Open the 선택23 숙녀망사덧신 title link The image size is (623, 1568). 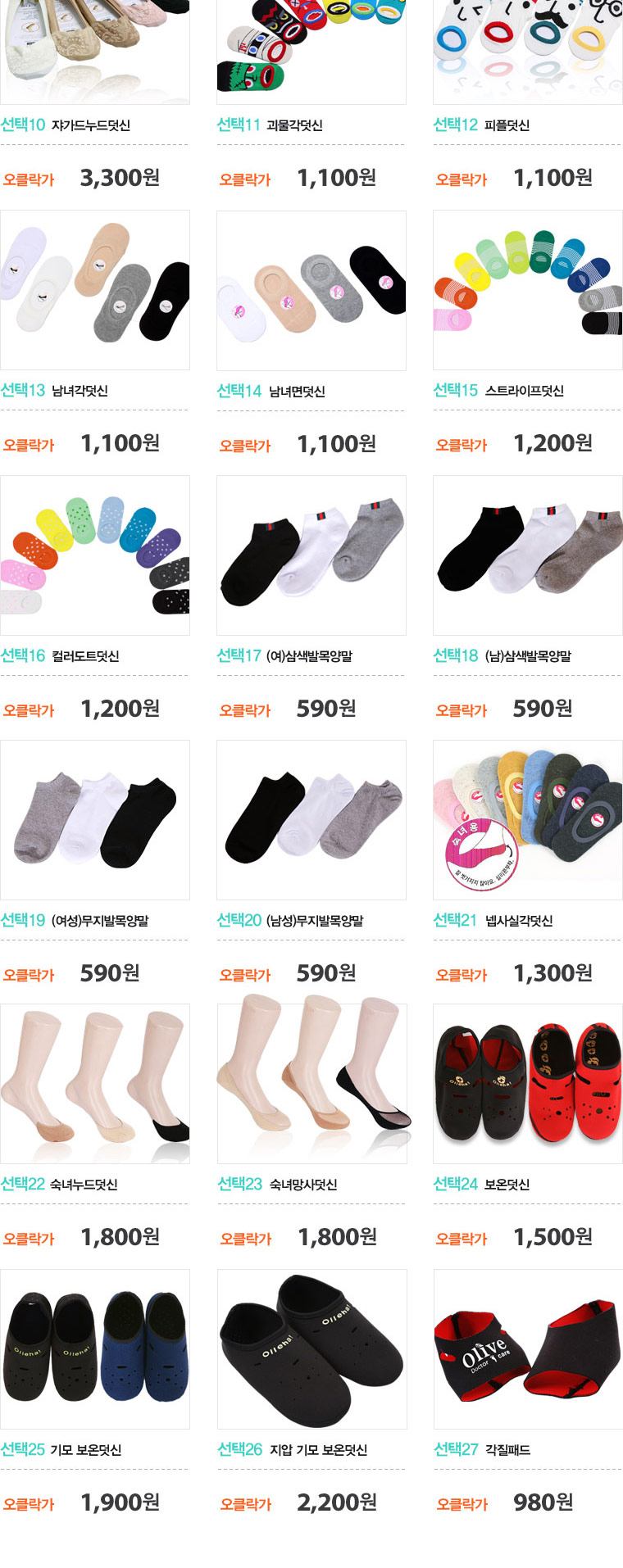[x=277, y=1184]
